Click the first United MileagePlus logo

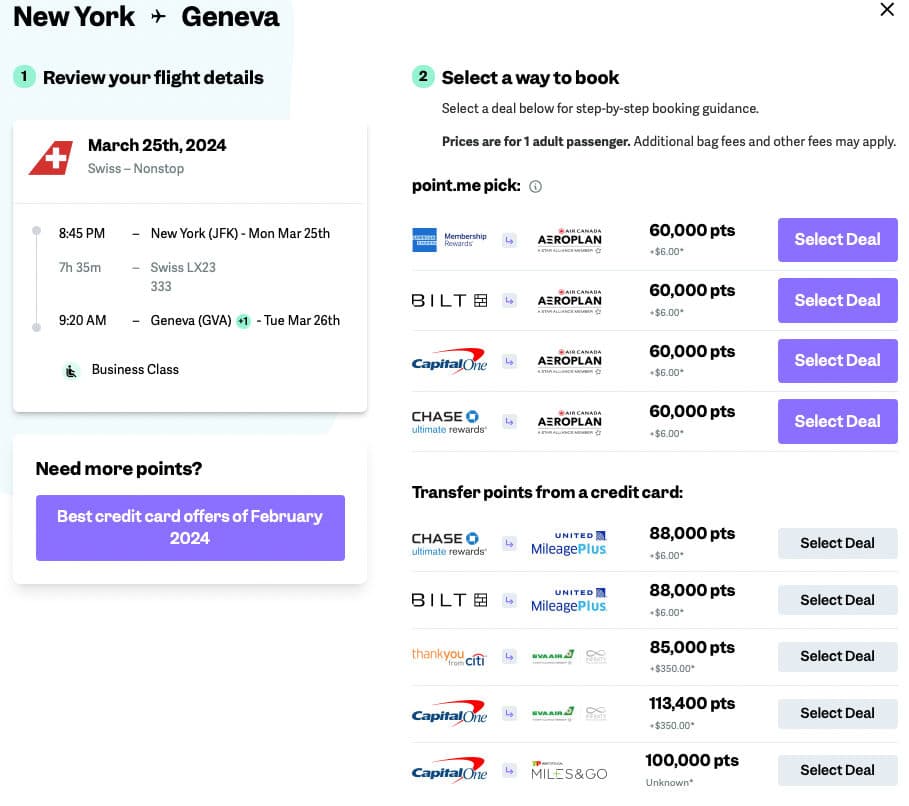pyautogui.click(x=568, y=543)
